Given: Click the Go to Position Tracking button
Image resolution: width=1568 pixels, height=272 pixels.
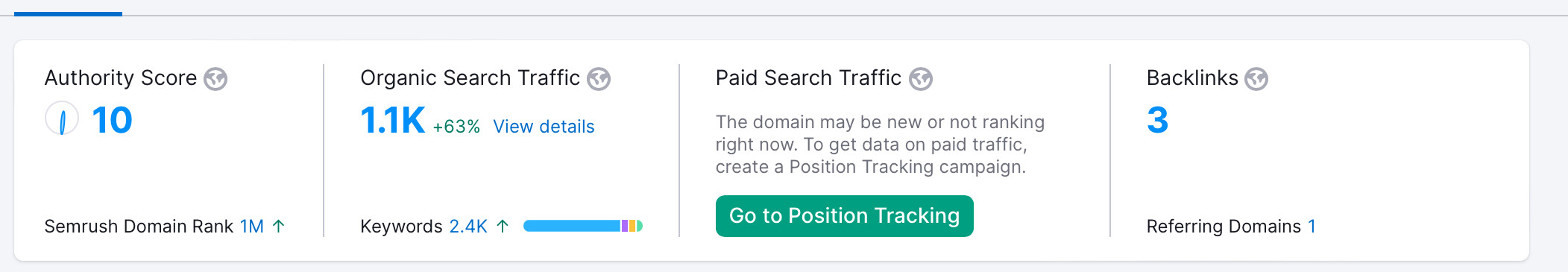Looking at the screenshot, I should coord(844,216).
